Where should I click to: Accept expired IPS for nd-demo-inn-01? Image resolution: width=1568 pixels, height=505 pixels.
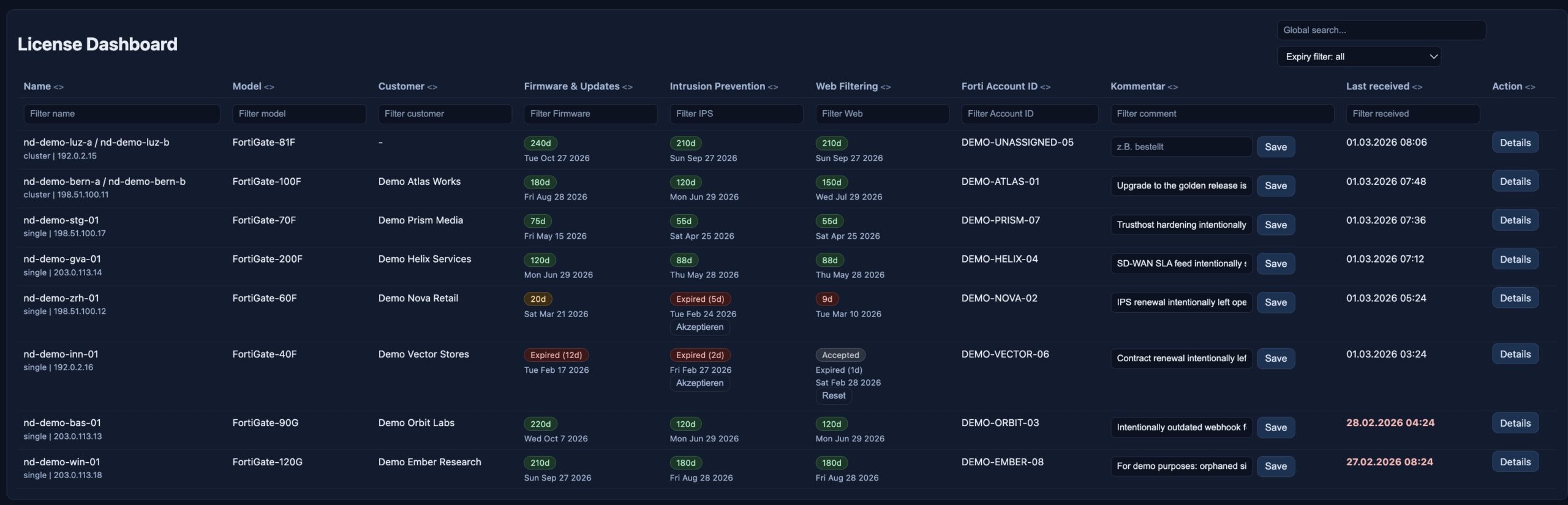[x=699, y=383]
